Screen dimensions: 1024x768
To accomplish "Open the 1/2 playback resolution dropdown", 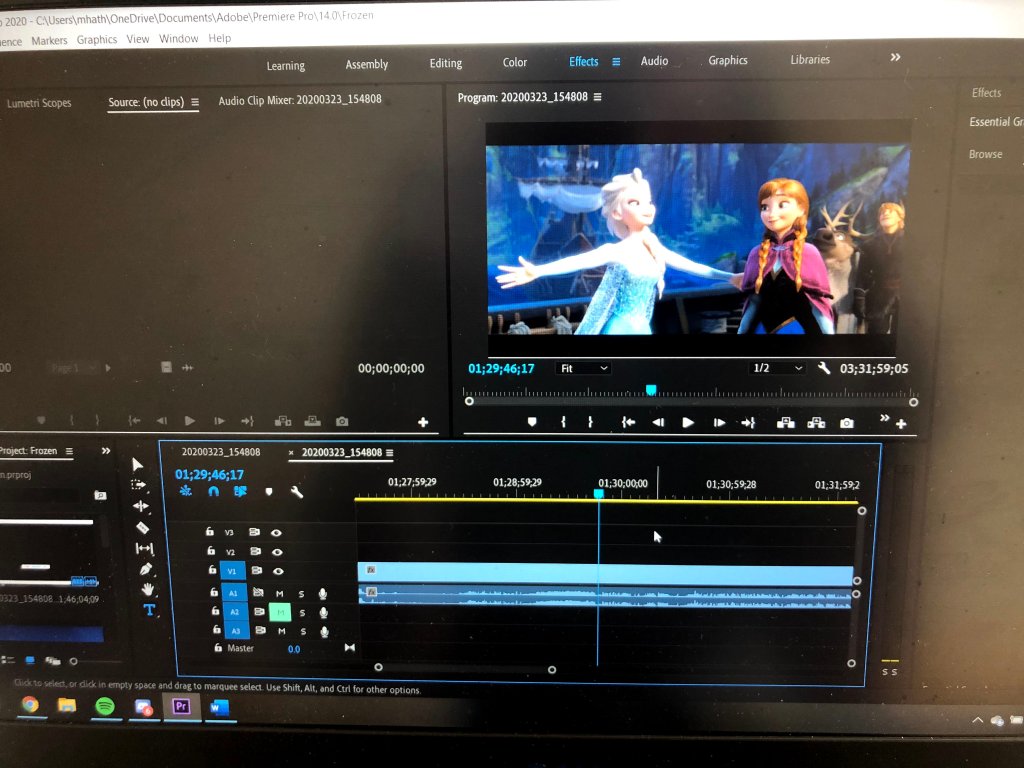I will (x=778, y=368).
